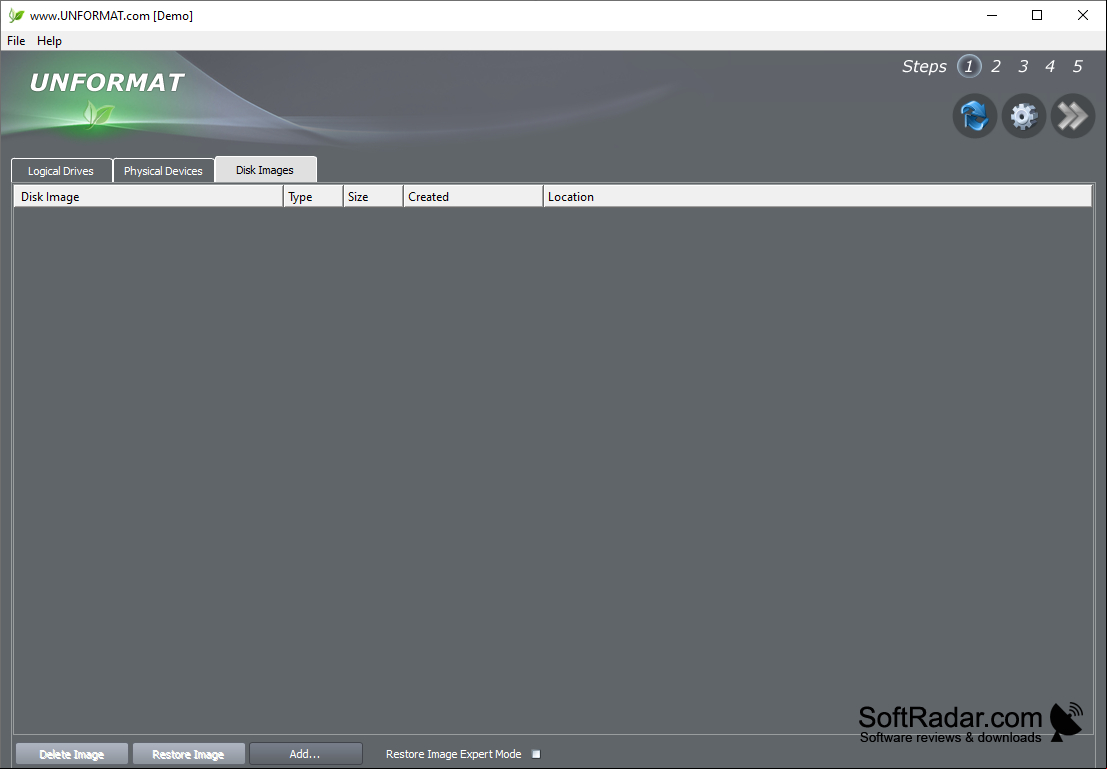Sort by the Size column header

tap(373, 196)
